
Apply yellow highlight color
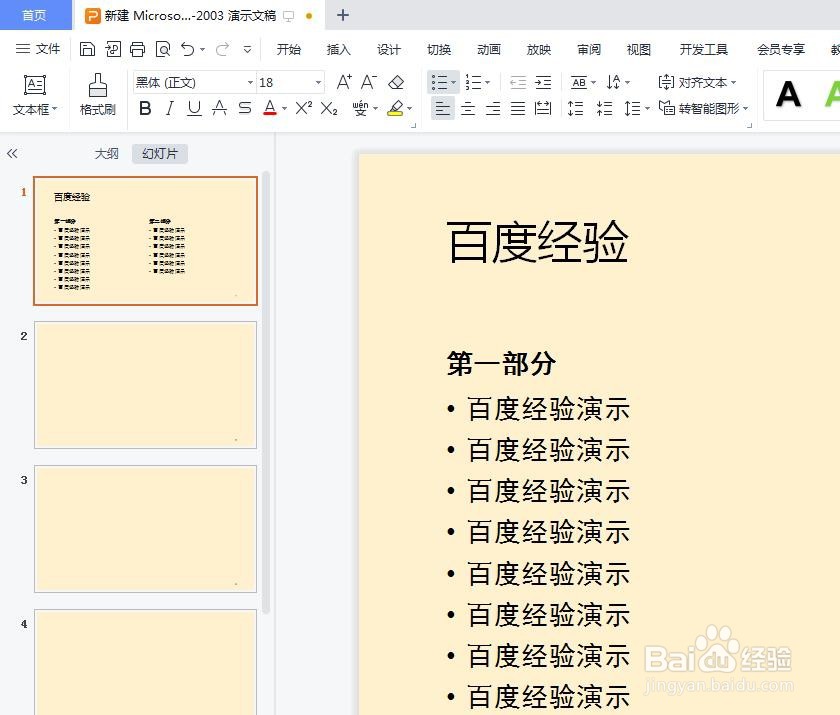395,109
